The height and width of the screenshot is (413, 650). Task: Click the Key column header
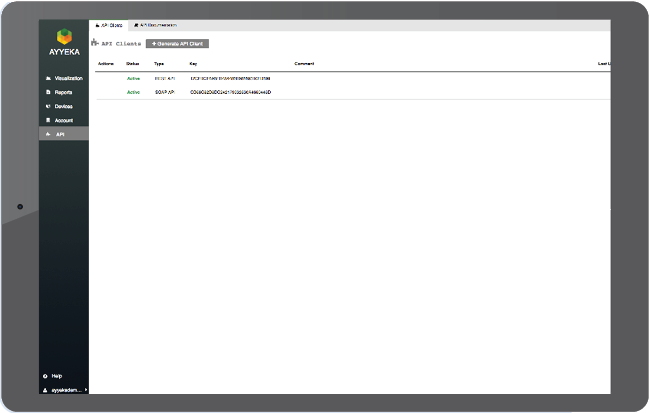pos(193,63)
